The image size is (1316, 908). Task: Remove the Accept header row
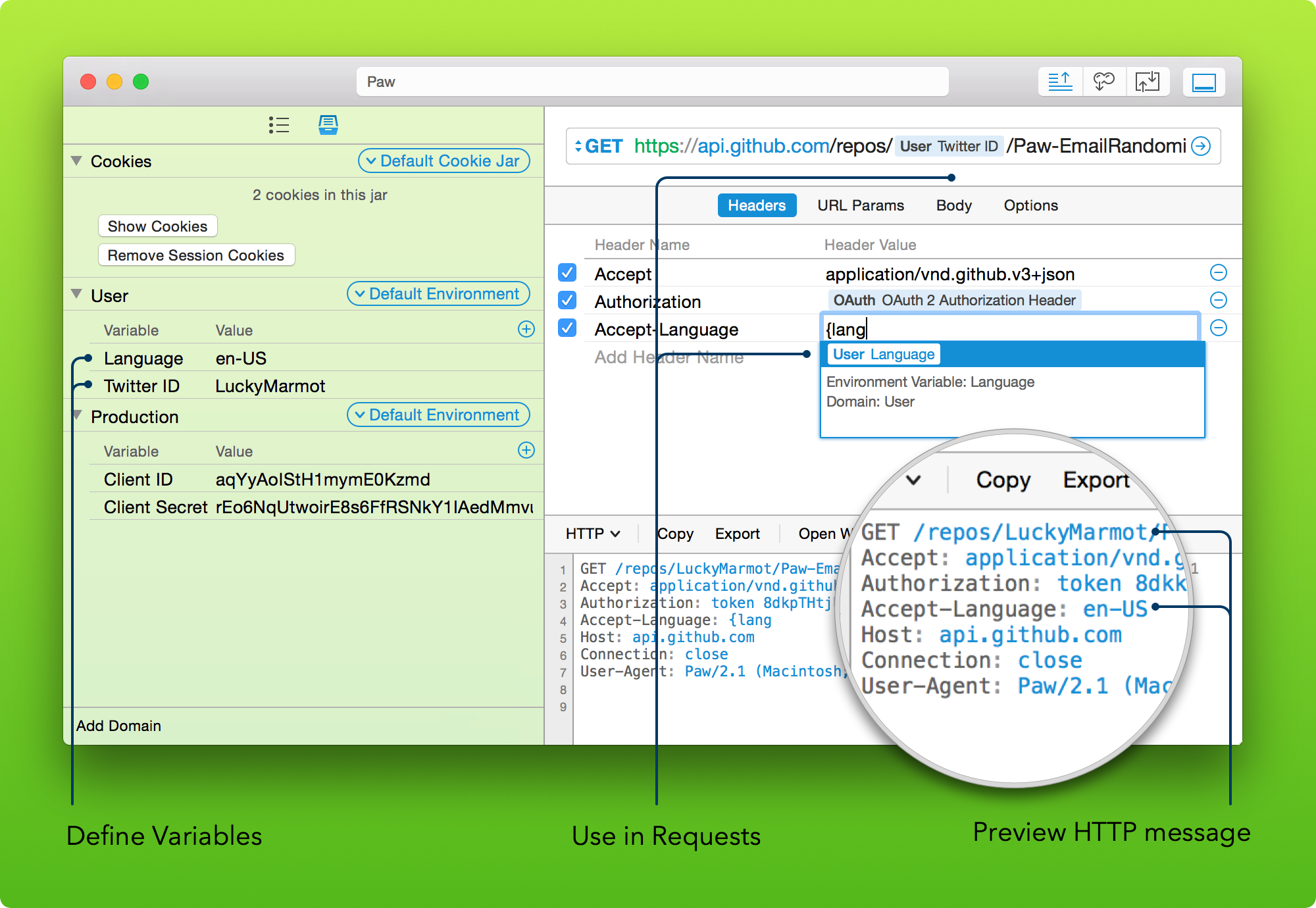click(x=1219, y=272)
